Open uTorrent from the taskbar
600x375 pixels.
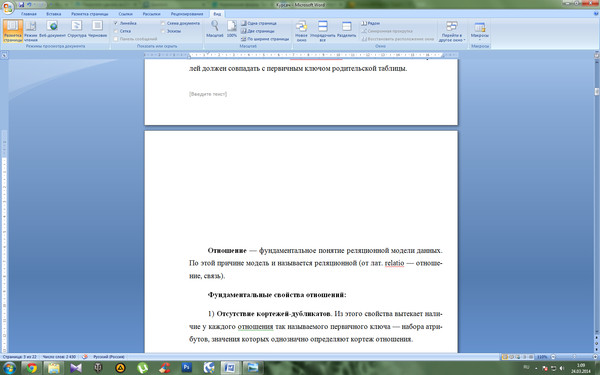tap(142, 368)
